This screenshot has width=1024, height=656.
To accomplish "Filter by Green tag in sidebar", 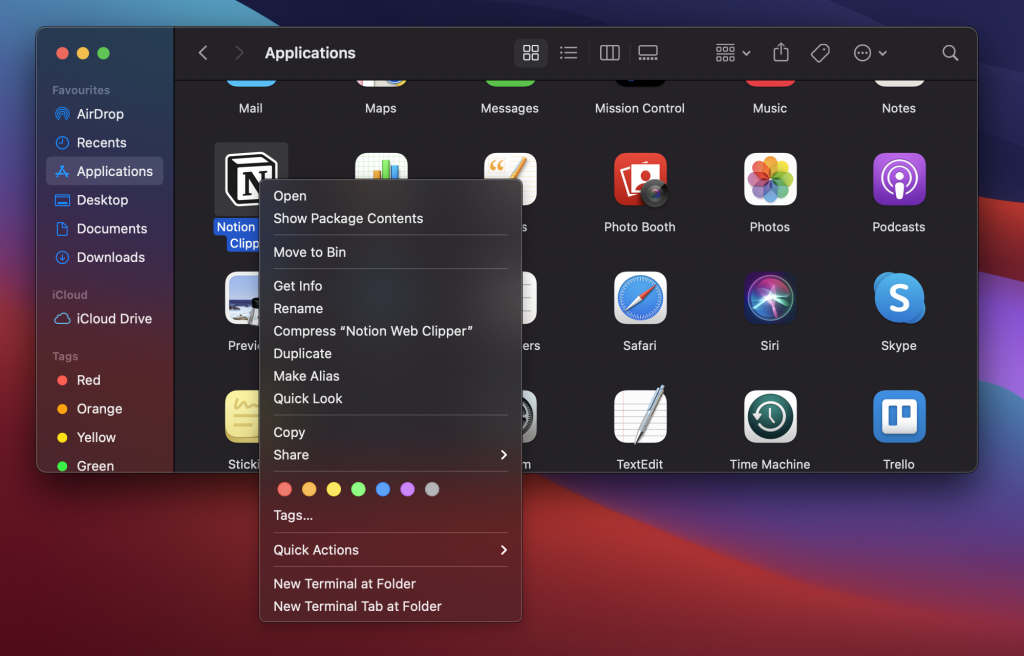I will tap(104, 465).
